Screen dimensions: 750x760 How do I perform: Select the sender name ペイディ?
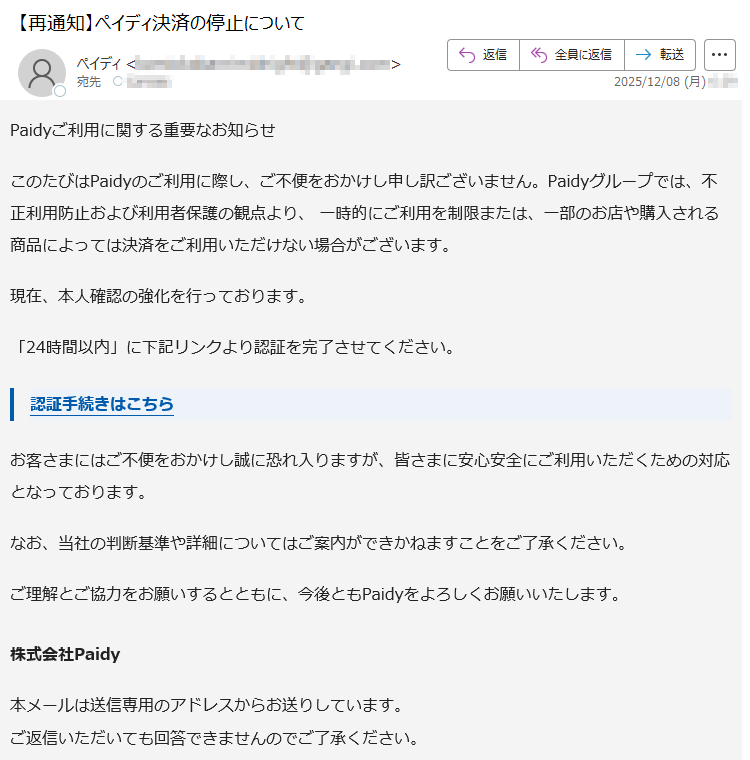(99, 63)
